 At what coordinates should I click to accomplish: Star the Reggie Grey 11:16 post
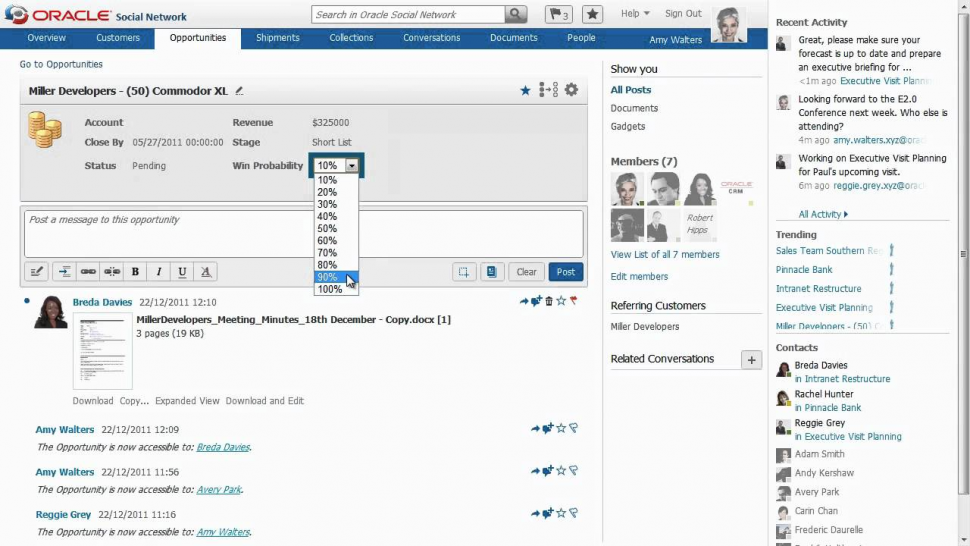561,513
